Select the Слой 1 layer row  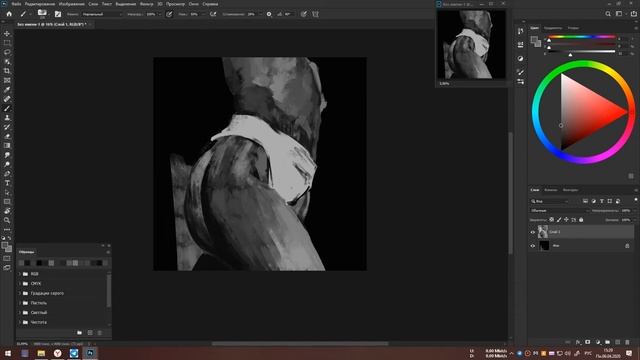click(582, 232)
